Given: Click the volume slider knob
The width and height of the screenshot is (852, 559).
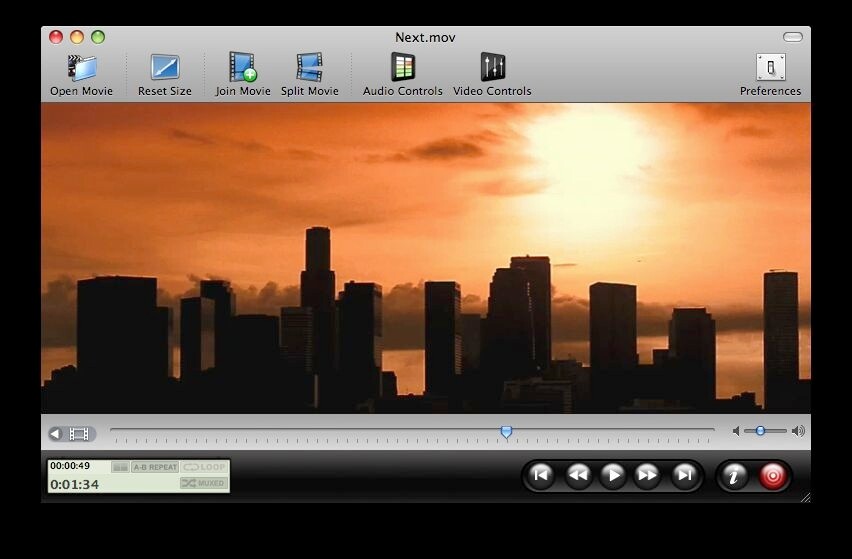Looking at the screenshot, I should [x=760, y=431].
